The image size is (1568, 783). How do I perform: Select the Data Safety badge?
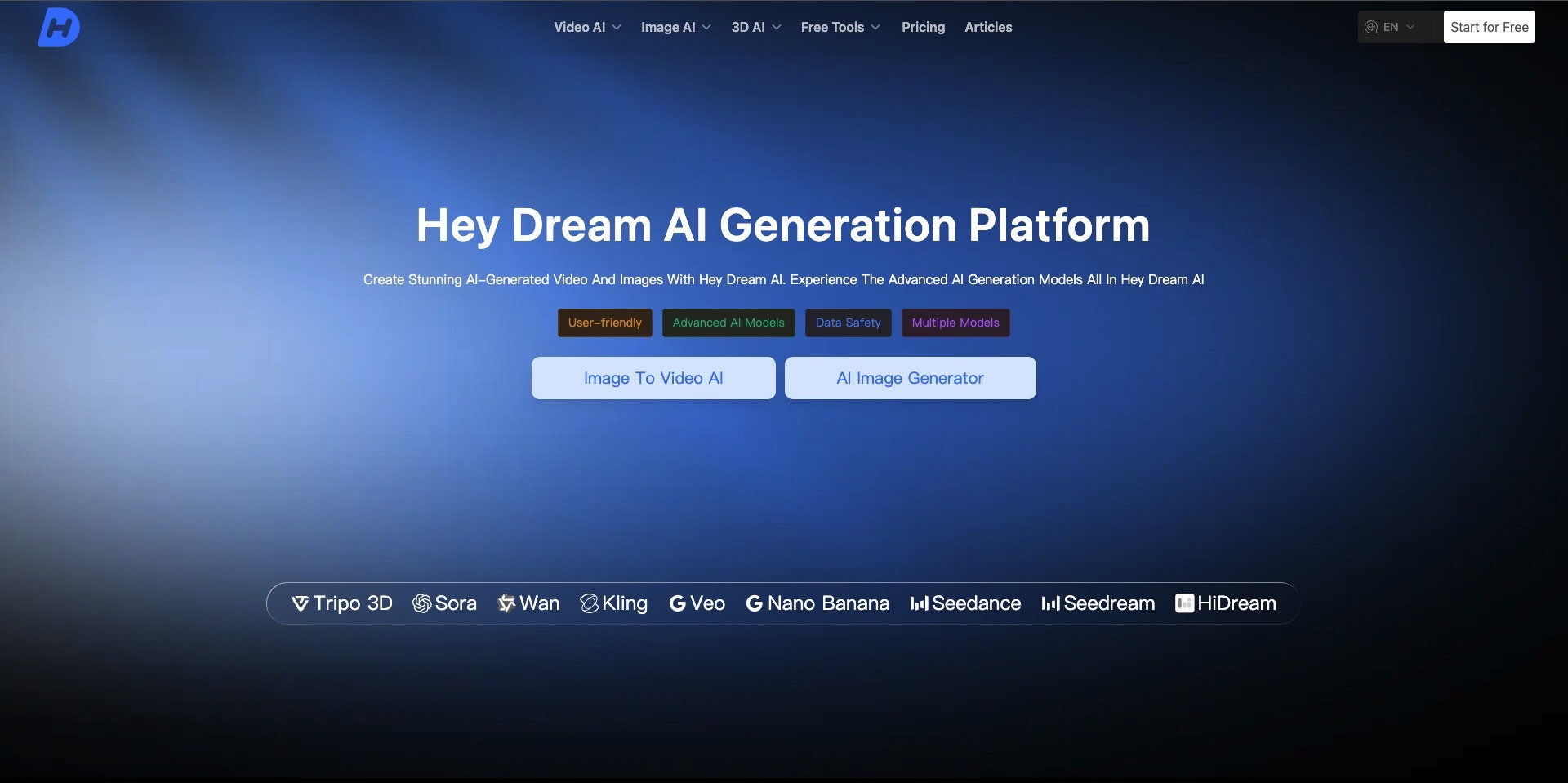(848, 323)
